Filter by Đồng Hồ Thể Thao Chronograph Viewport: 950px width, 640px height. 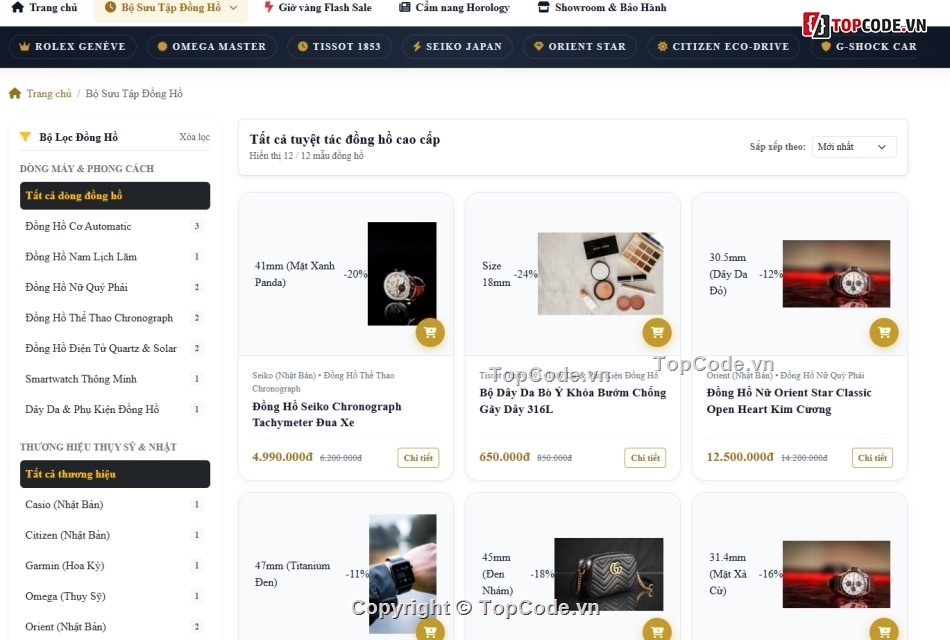tap(115, 318)
